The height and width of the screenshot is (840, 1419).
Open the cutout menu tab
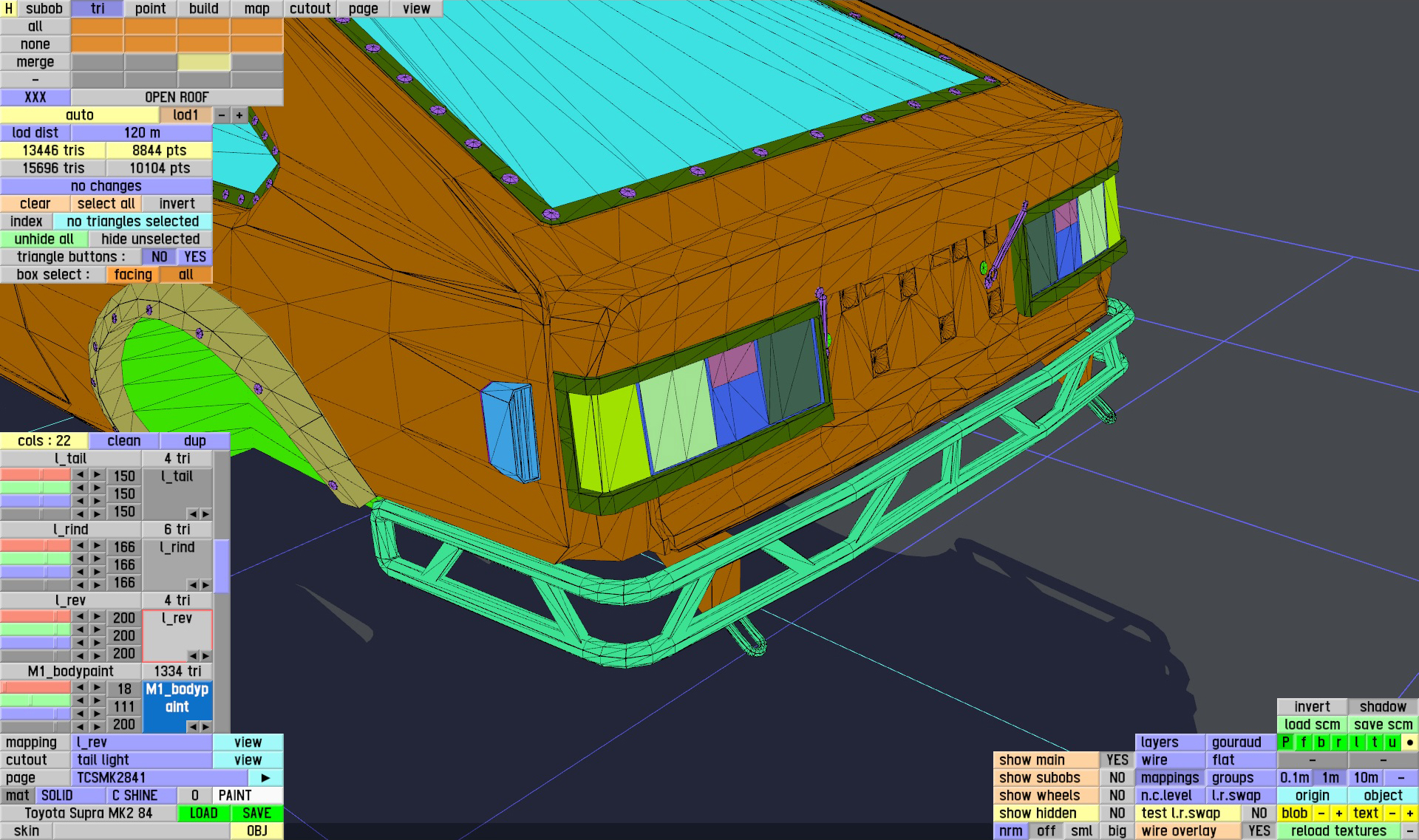pos(310,9)
